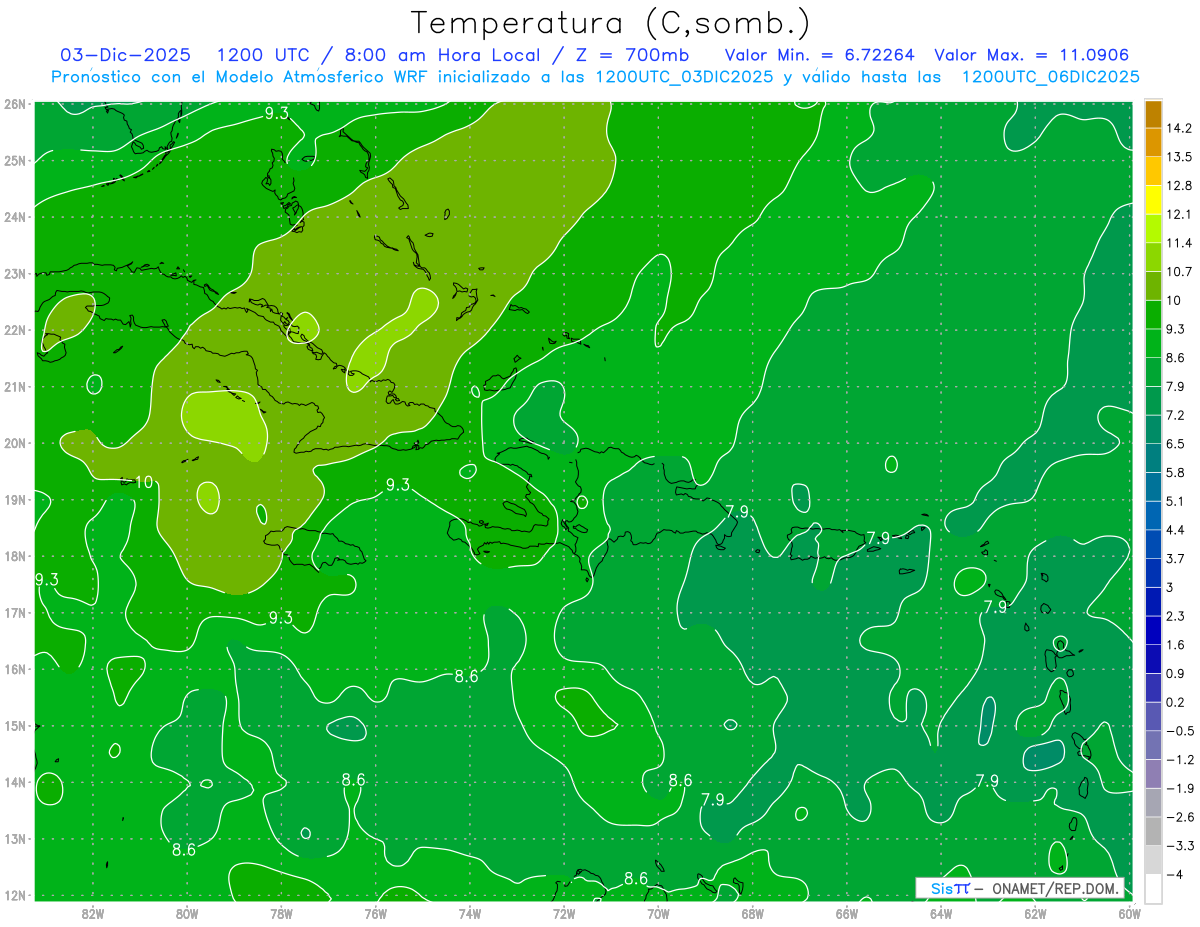
Task: Click the longitude axis label "74W"
Action: pos(469,914)
